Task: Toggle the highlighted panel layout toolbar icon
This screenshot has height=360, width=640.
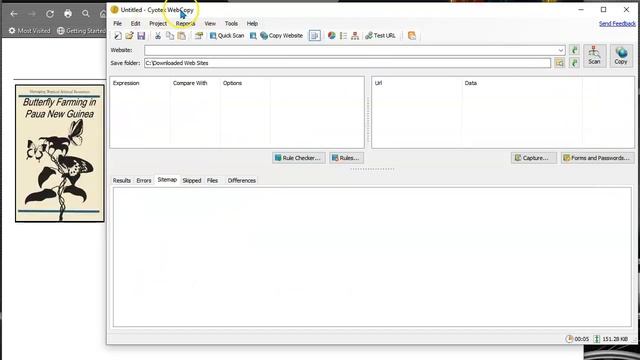Action: click(315, 36)
